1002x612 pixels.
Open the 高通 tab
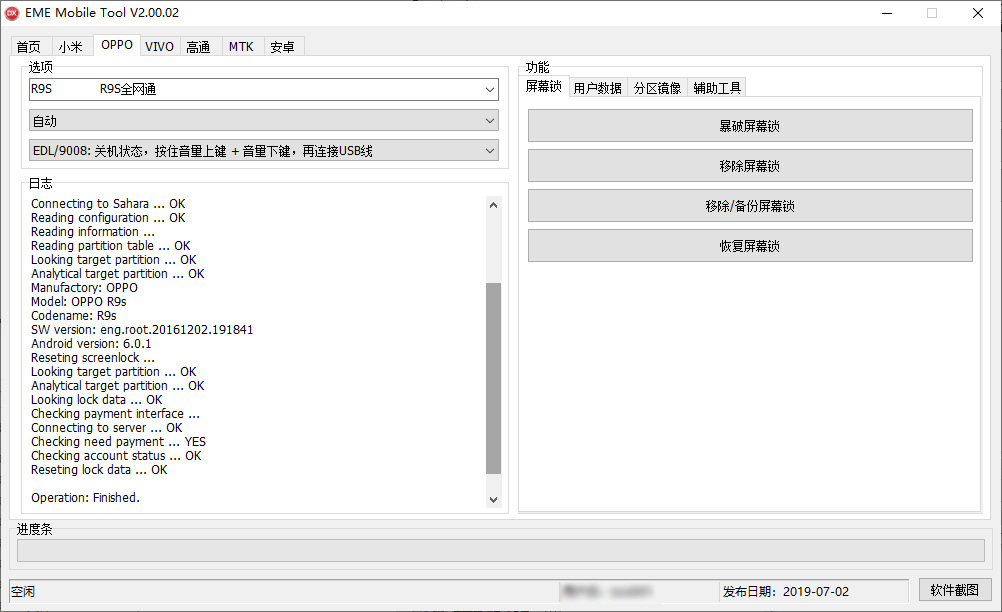(199, 47)
